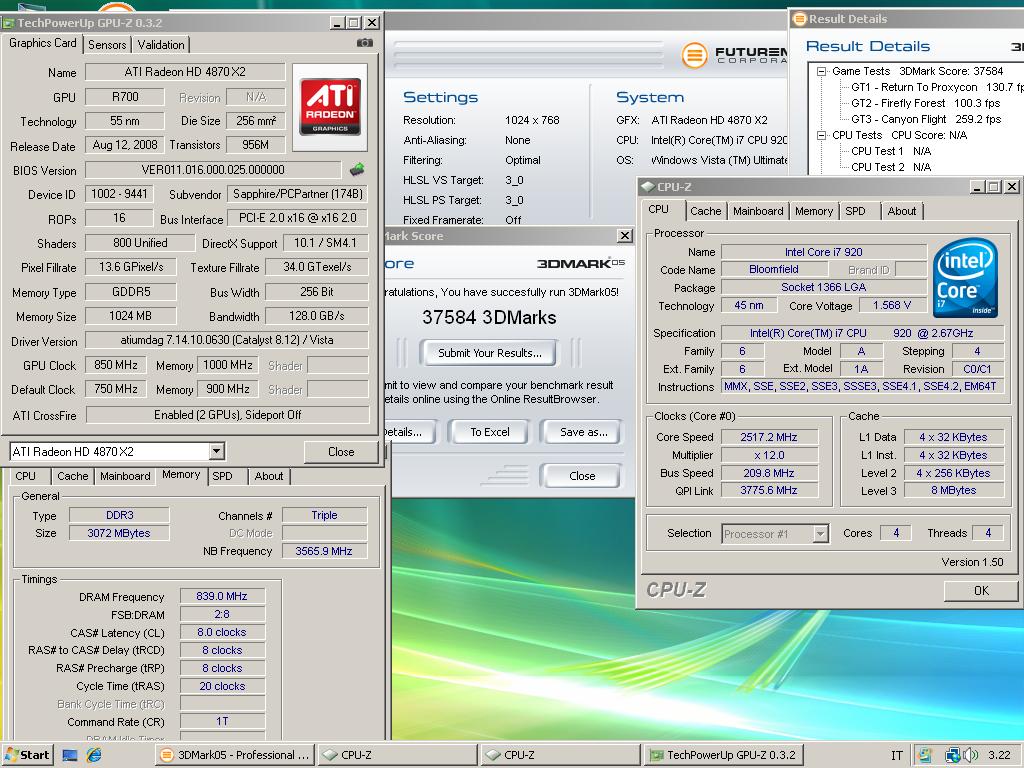Click the Core Speed 2517.2 MHz value
The width and height of the screenshot is (1024, 768).
coord(769,438)
